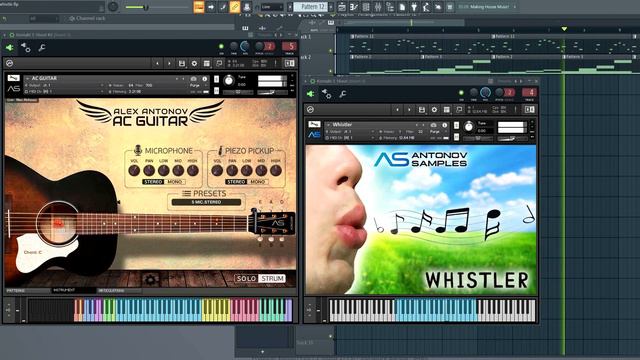Open the Presets dropdown showing MIC STEREO
Viewport: 640px width, 360px height.
[206, 202]
